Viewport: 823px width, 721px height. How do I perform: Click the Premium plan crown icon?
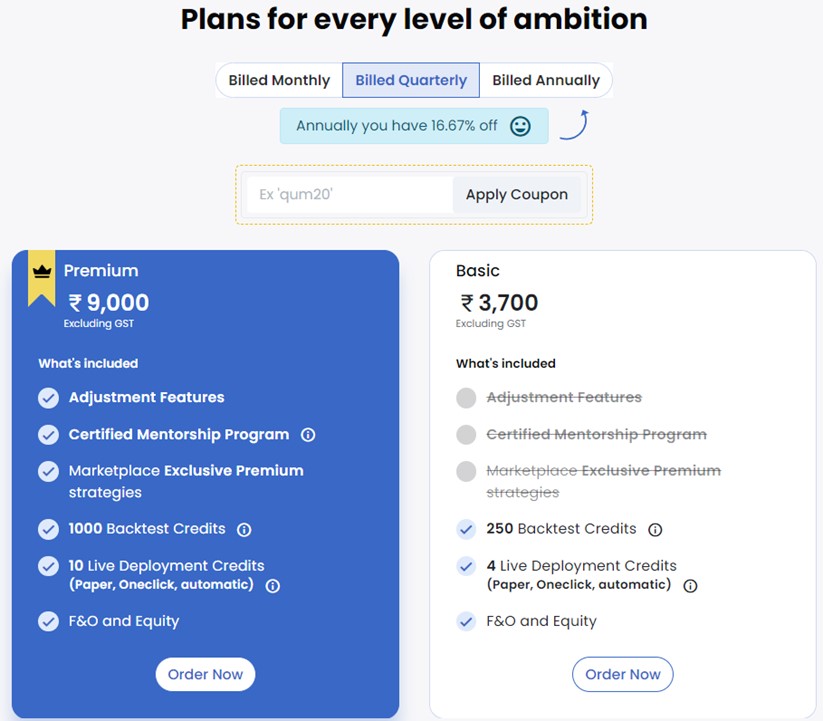pos(41,271)
